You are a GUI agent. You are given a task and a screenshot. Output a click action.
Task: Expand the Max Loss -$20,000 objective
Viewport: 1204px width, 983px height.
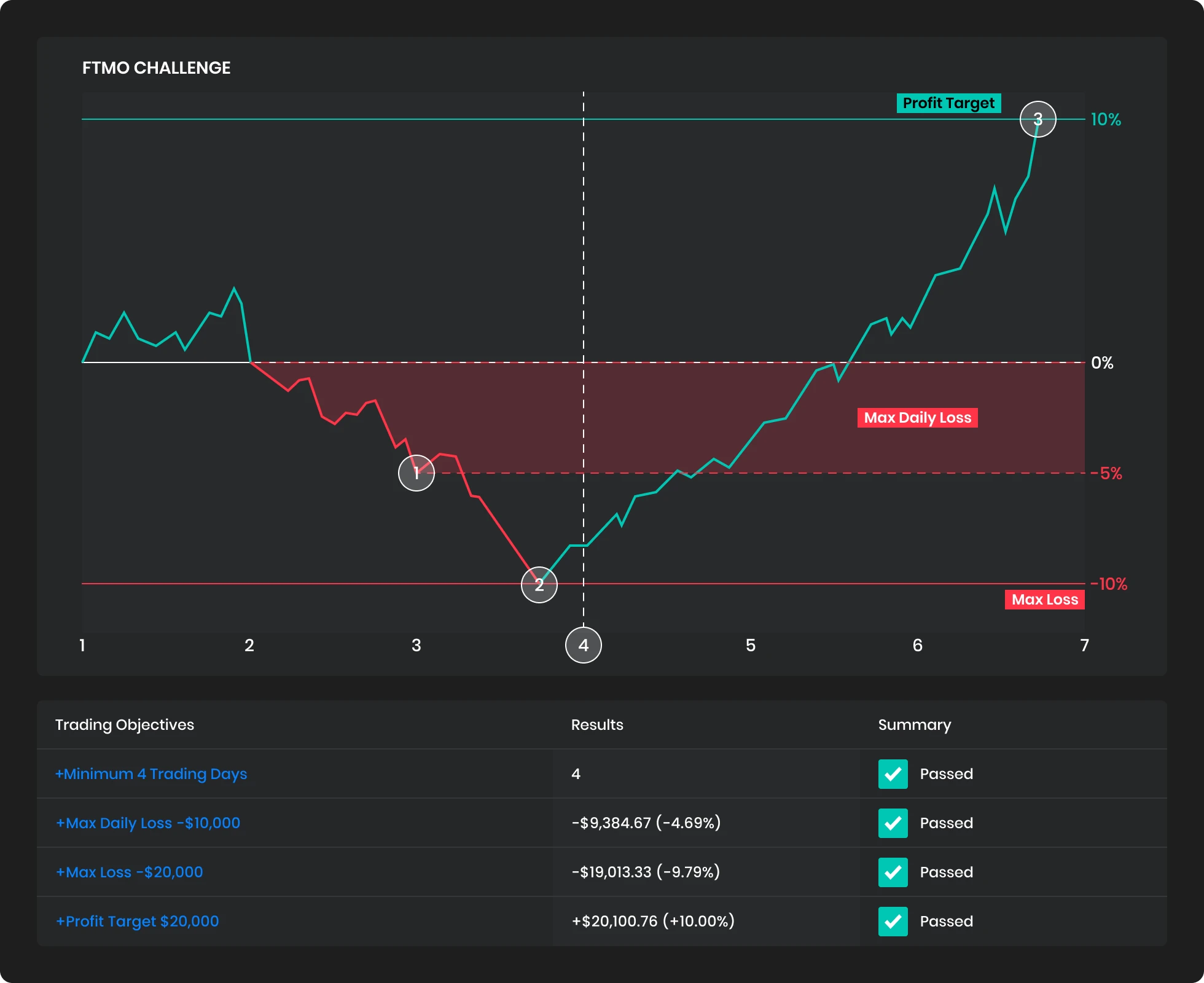coord(130,872)
